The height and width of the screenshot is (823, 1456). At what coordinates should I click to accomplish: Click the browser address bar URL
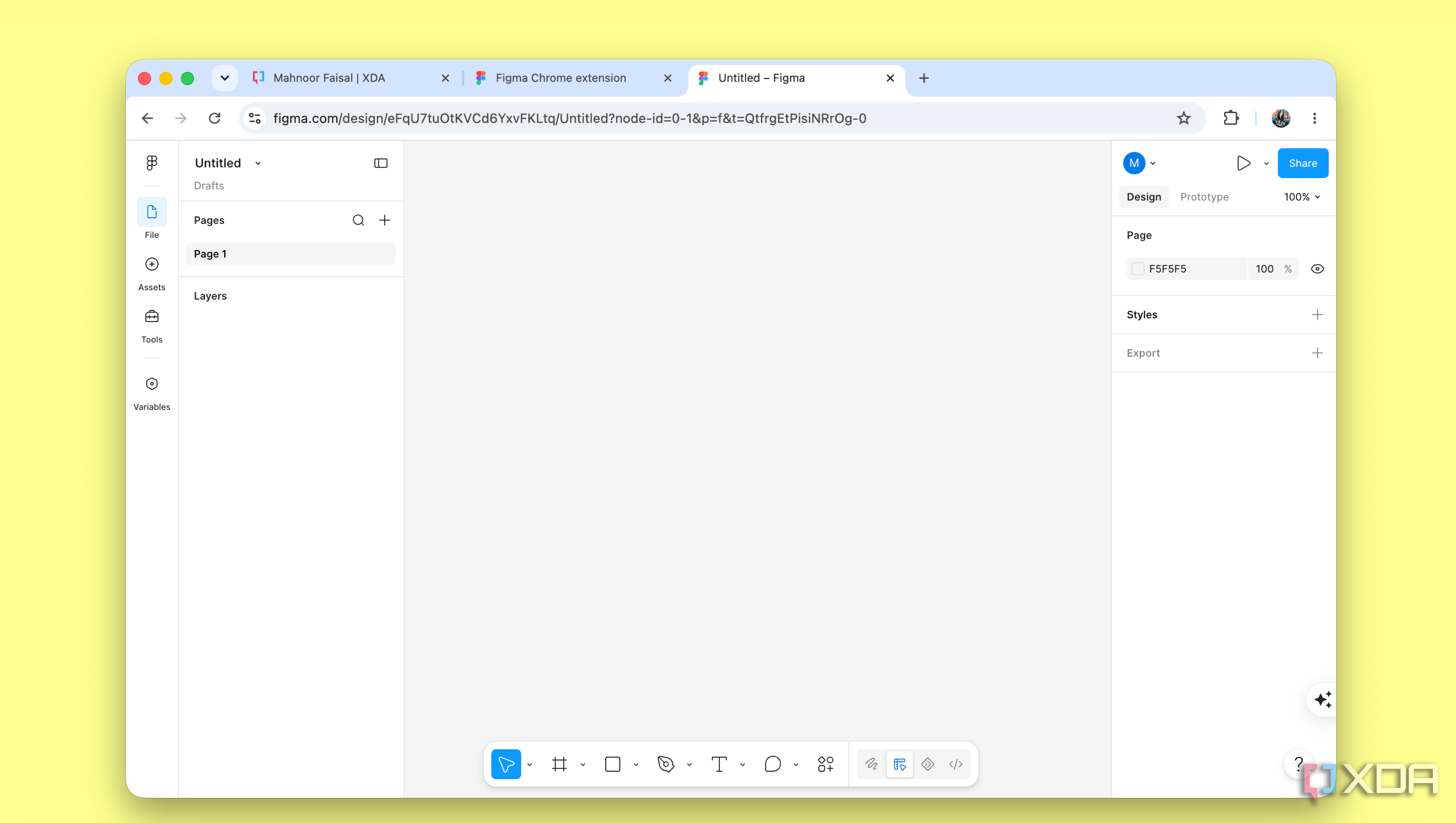coord(569,118)
